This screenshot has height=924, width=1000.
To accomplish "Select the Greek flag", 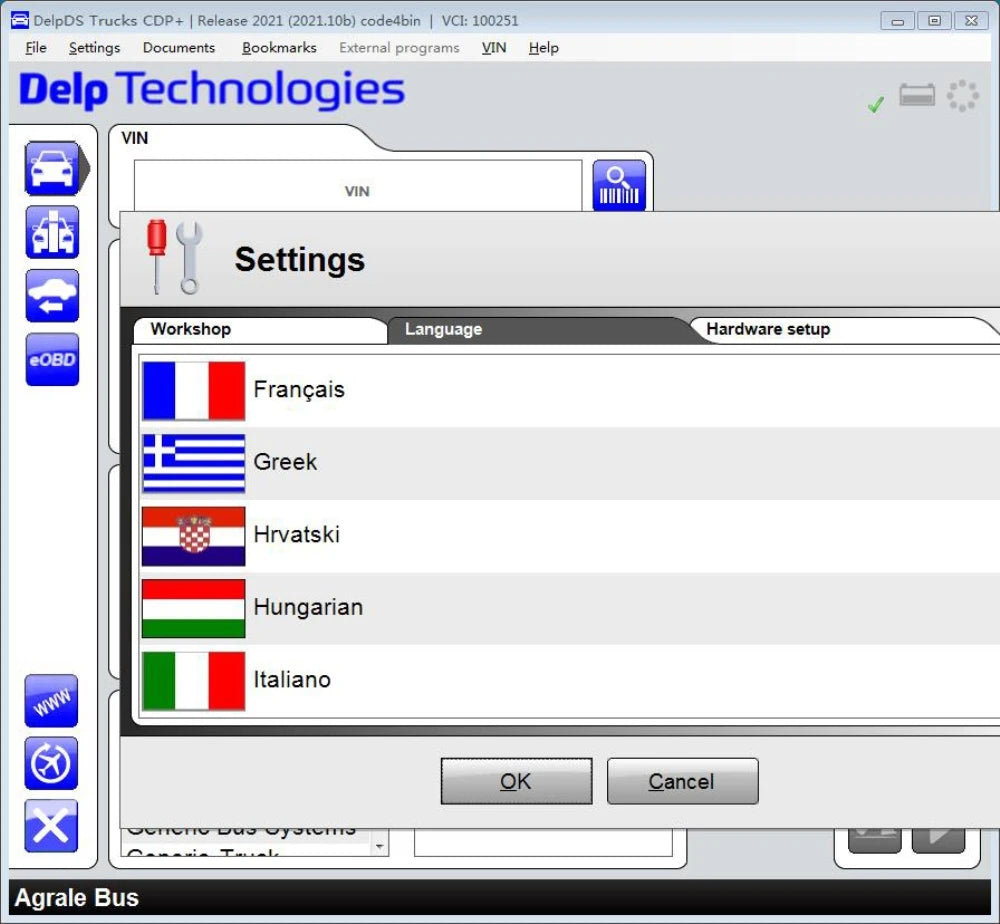I will click(193, 463).
